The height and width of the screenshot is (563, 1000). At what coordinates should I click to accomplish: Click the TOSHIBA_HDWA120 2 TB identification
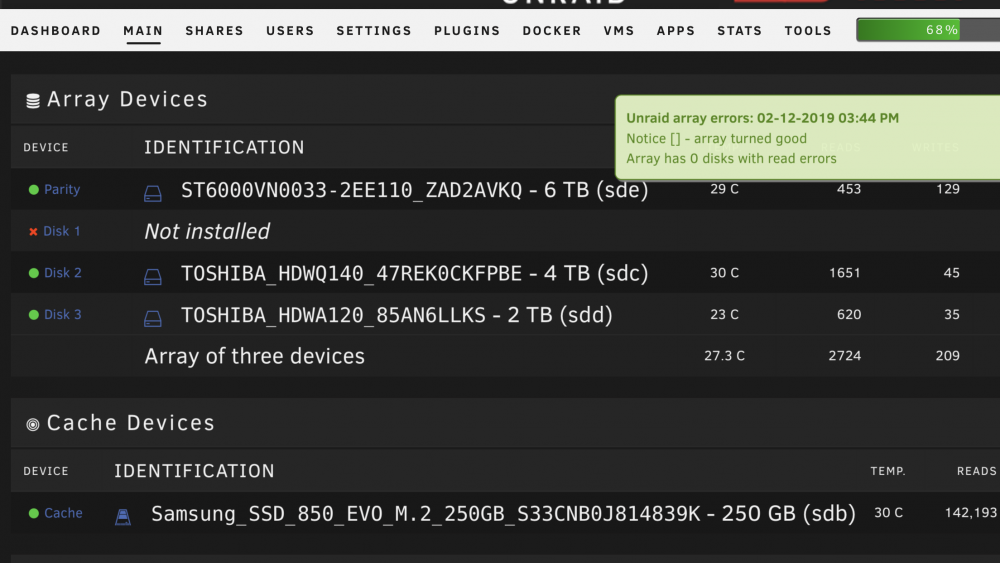(x=397, y=315)
